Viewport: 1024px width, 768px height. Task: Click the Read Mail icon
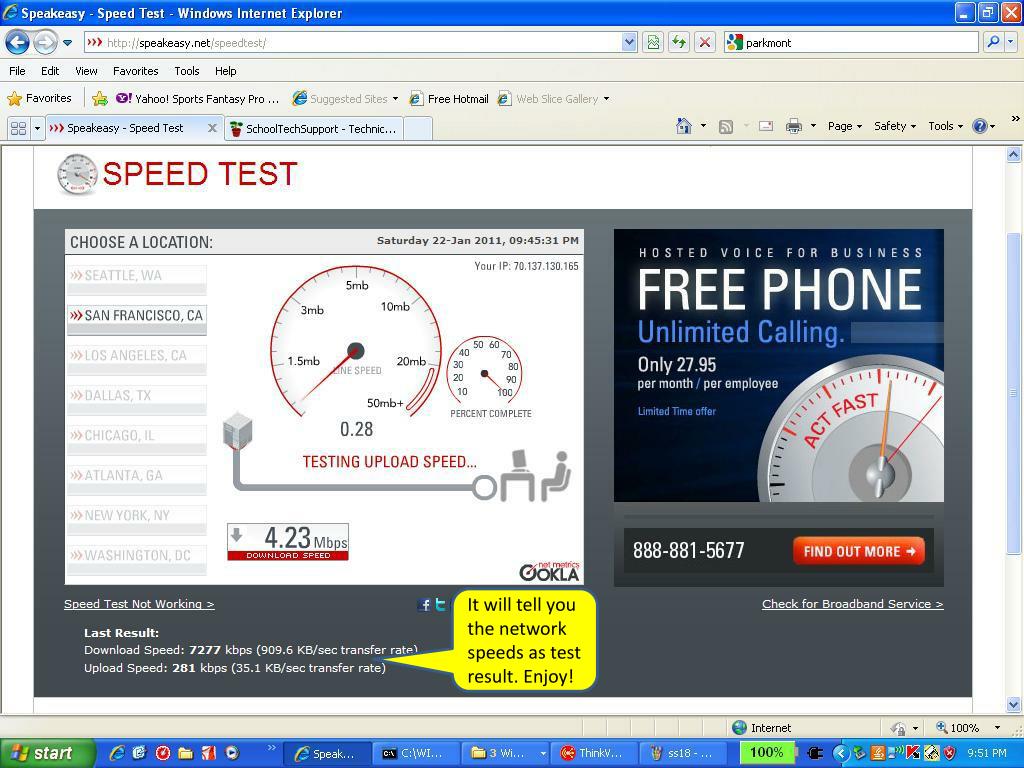coord(766,126)
